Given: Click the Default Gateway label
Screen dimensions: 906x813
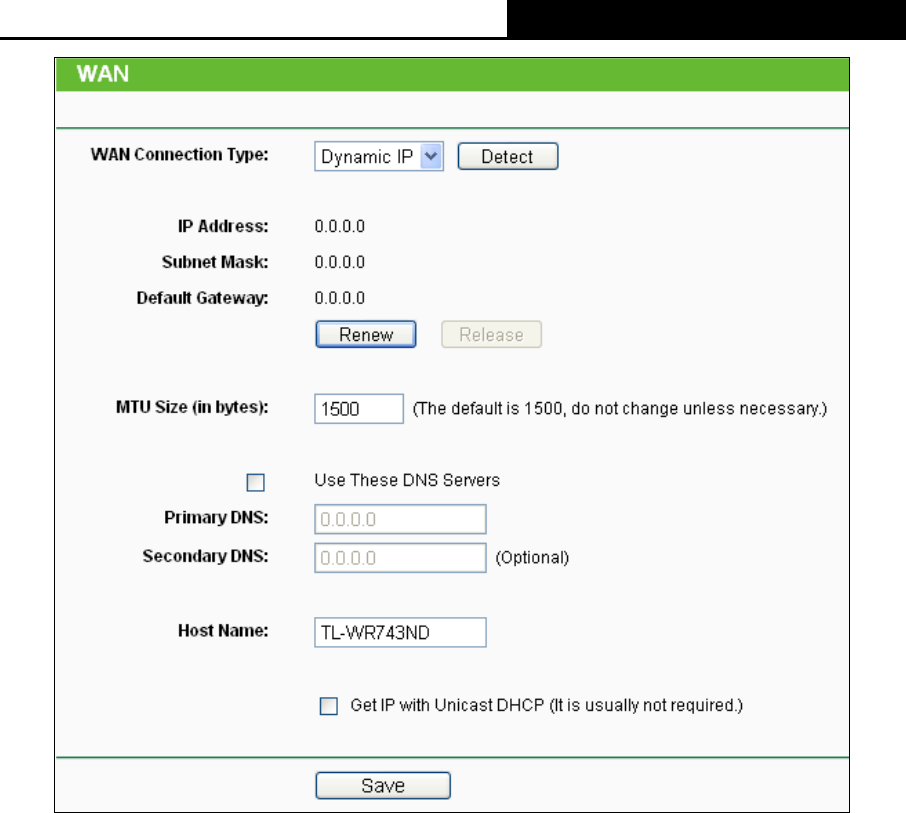Looking at the screenshot, I should pyautogui.click(x=202, y=298).
